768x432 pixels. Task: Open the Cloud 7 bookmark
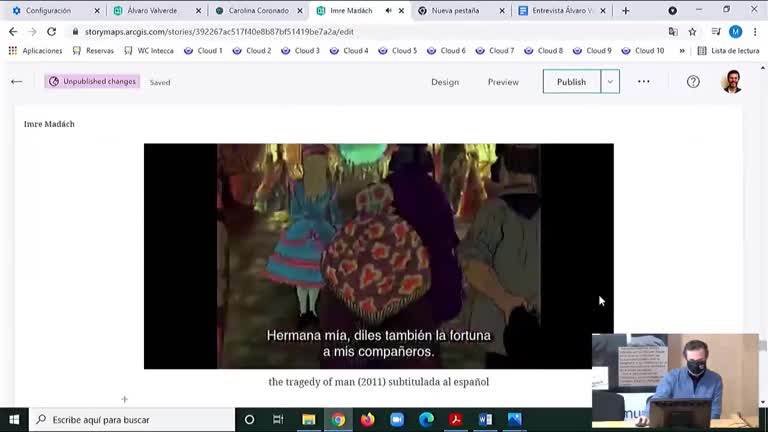[495, 50]
